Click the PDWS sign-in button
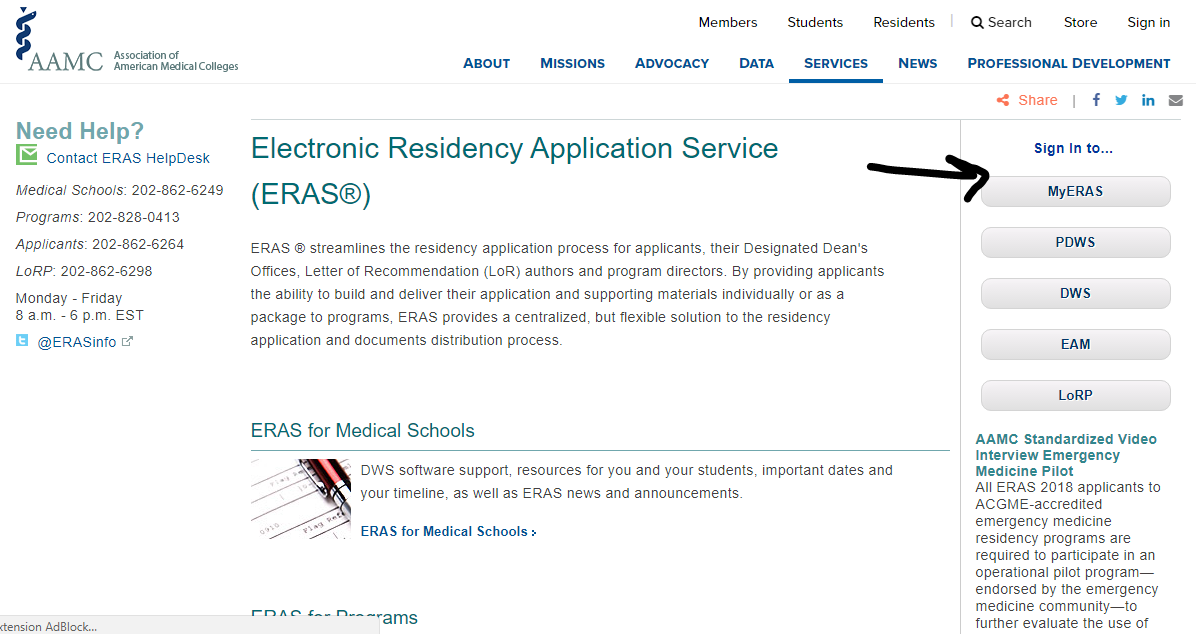 pyautogui.click(x=1075, y=242)
